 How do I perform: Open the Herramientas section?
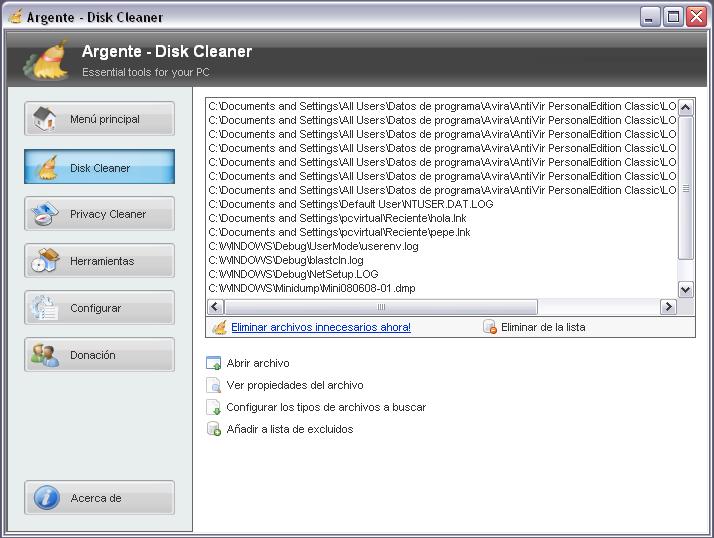coord(99,261)
